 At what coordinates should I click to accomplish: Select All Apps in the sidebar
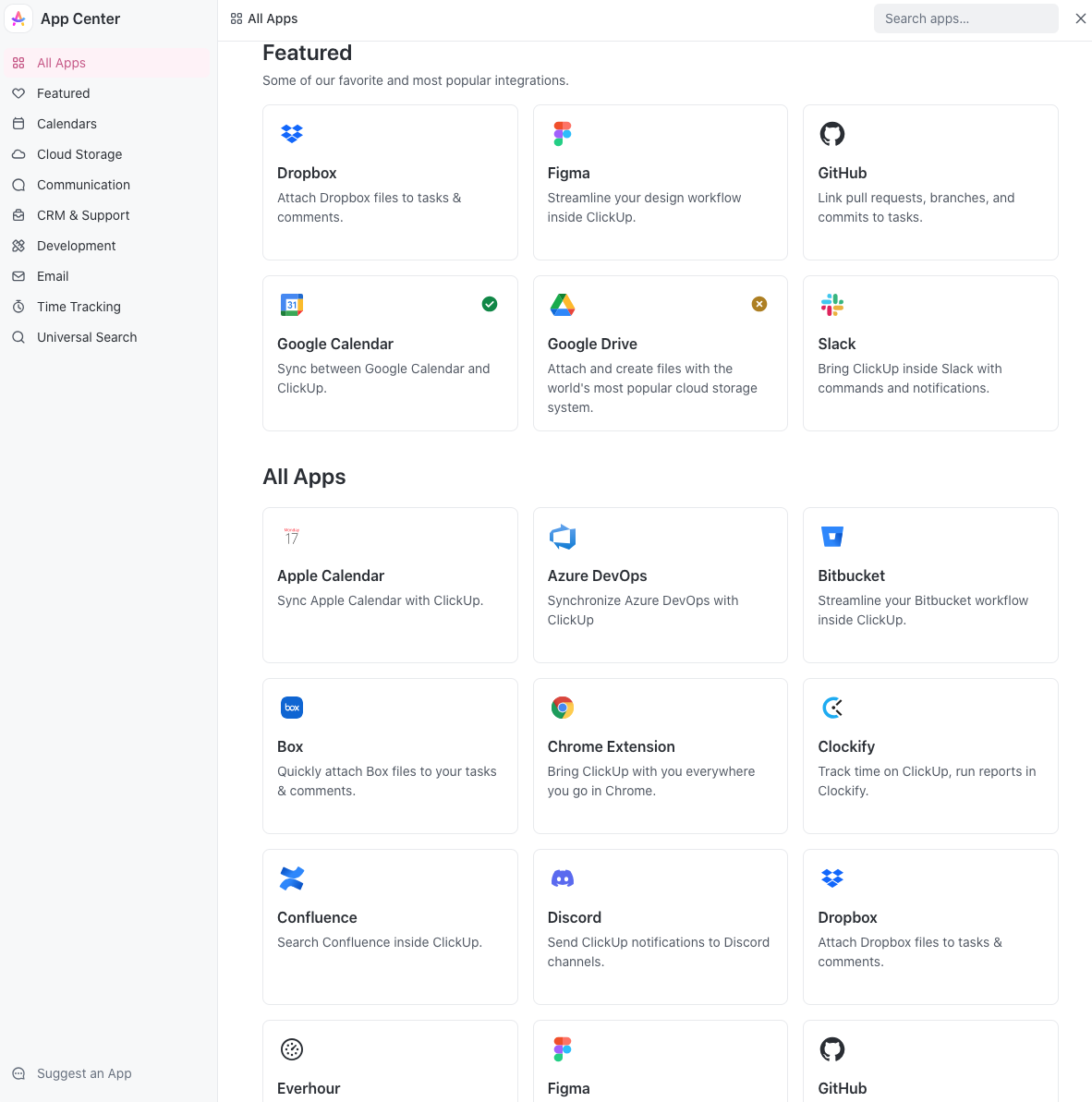(x=107, y=63)
